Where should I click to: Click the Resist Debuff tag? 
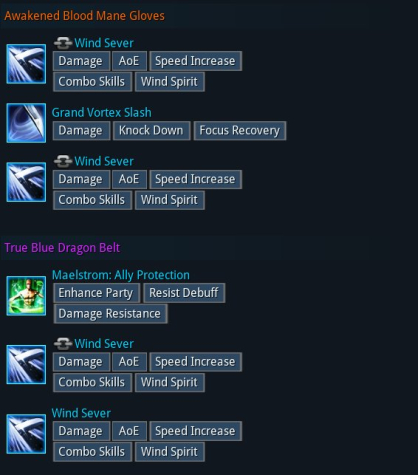184,293
